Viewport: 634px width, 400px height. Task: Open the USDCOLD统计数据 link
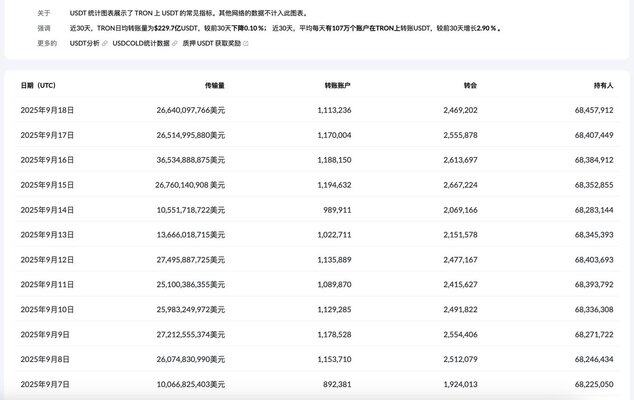[x=141, y=43]
